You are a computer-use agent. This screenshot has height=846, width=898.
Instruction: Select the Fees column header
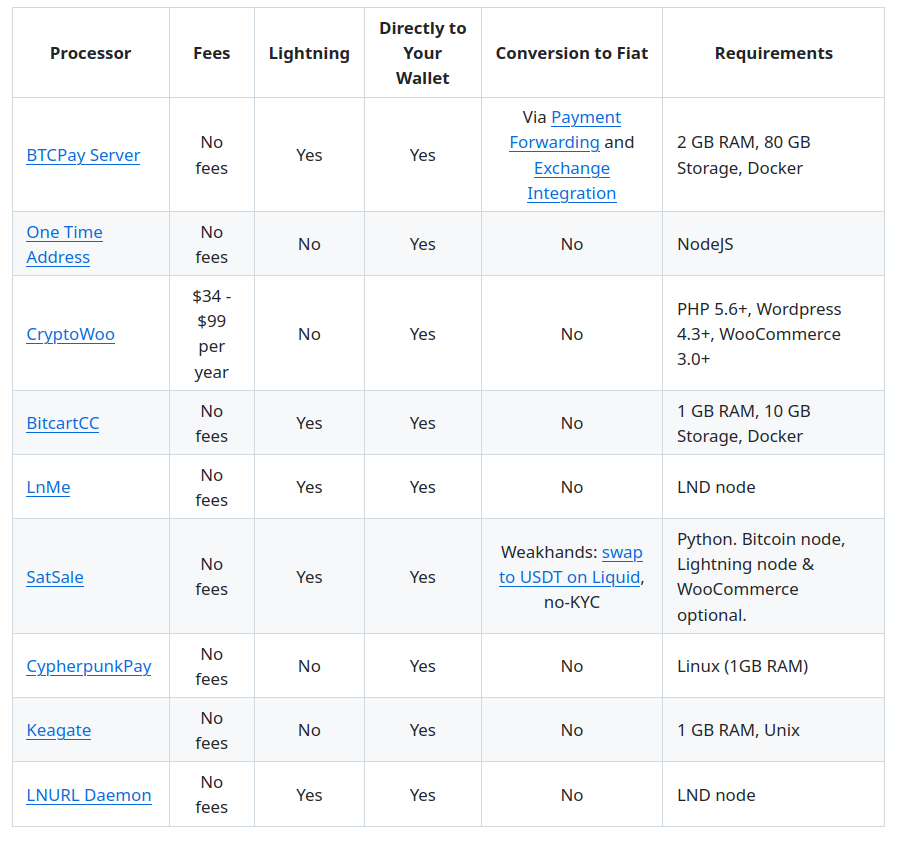point(211,53)
